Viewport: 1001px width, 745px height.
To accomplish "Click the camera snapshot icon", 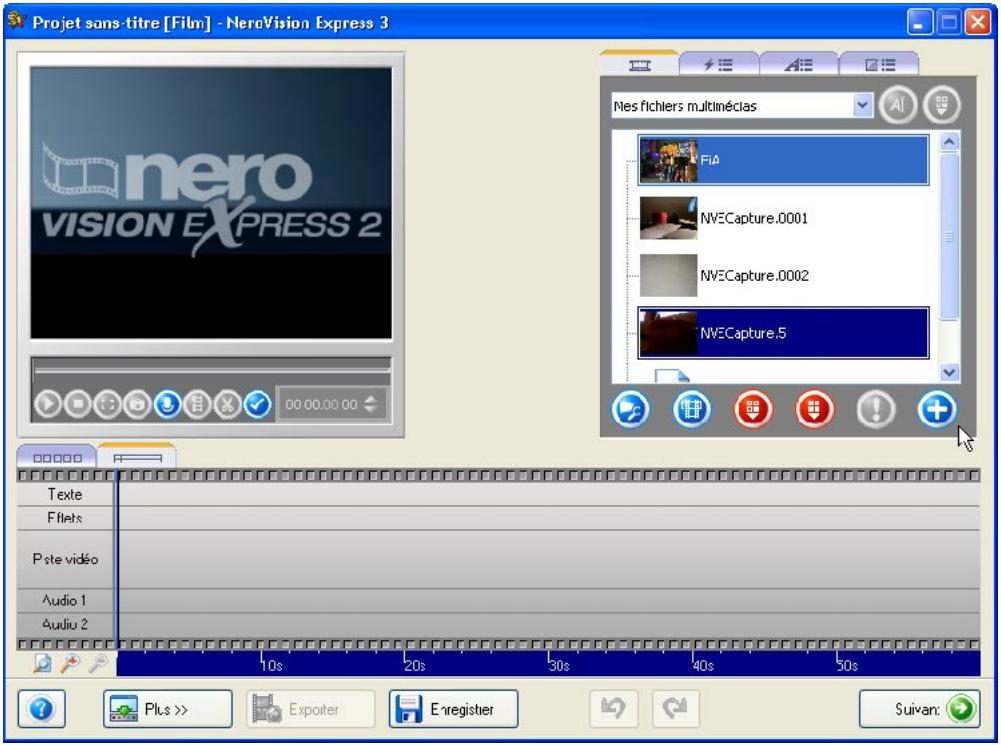I will (137, 404).
